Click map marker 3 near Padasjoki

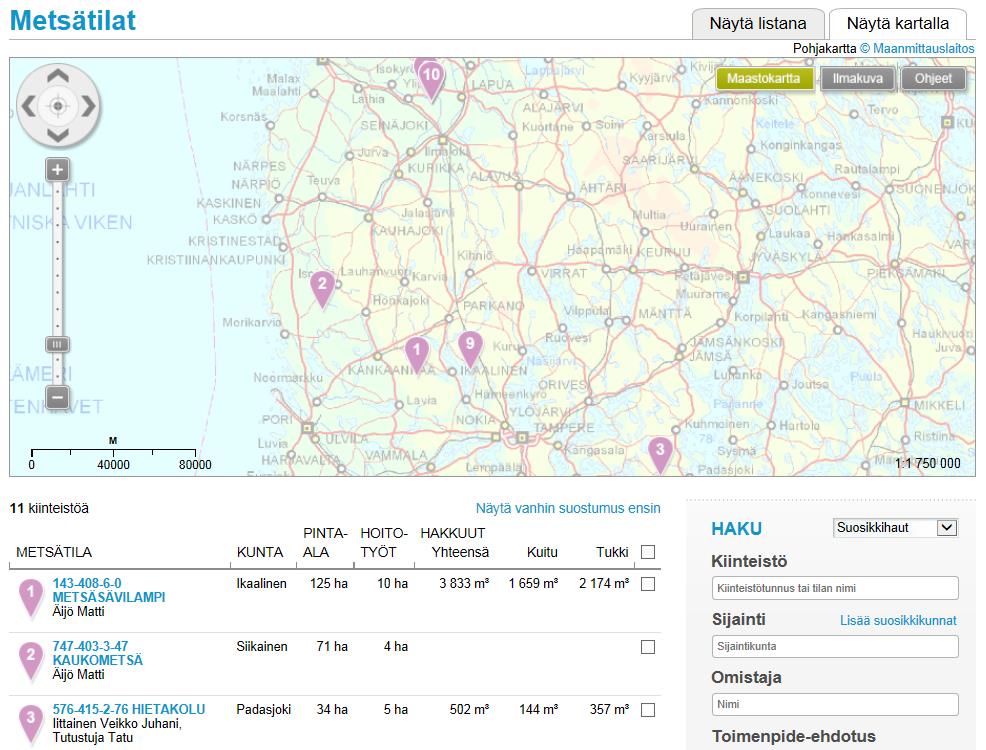point(660,455)
